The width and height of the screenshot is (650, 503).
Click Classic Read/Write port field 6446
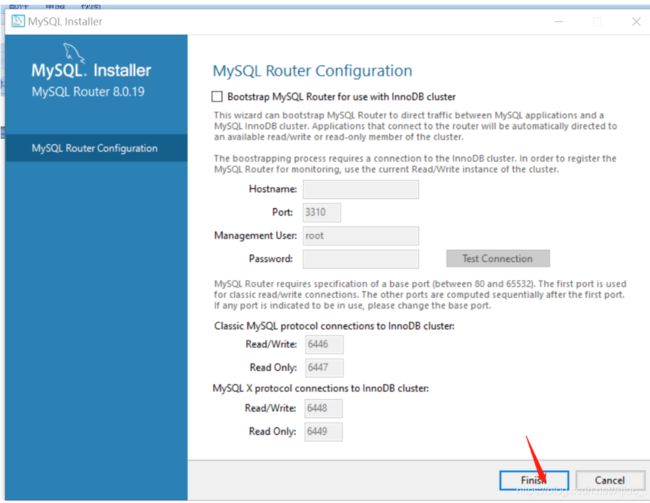(324, 344)
